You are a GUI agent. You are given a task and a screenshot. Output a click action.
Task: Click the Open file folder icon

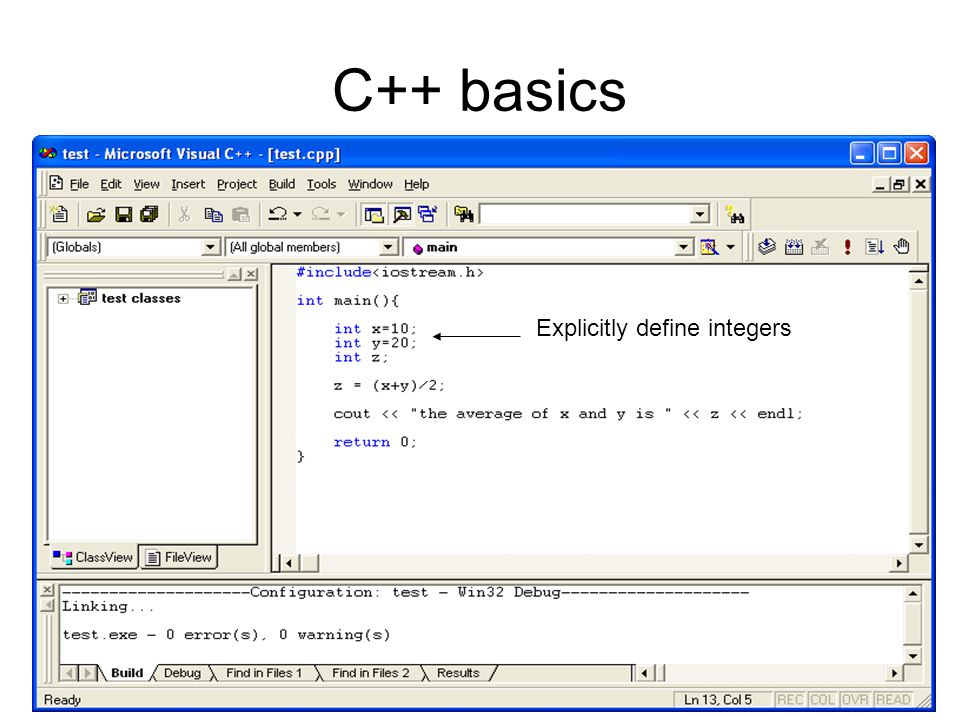point(96,214)
